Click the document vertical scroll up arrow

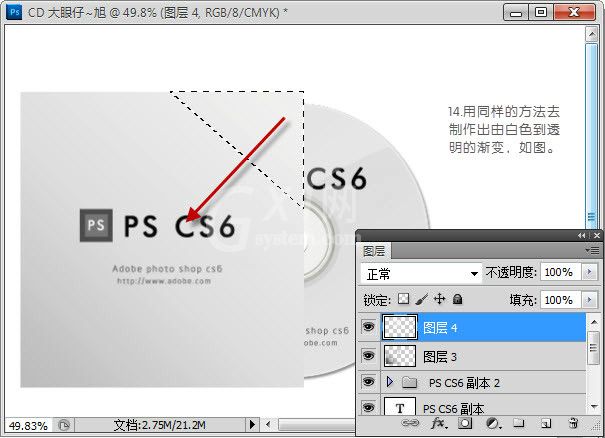pyautogui.click(x=591, y=34)
